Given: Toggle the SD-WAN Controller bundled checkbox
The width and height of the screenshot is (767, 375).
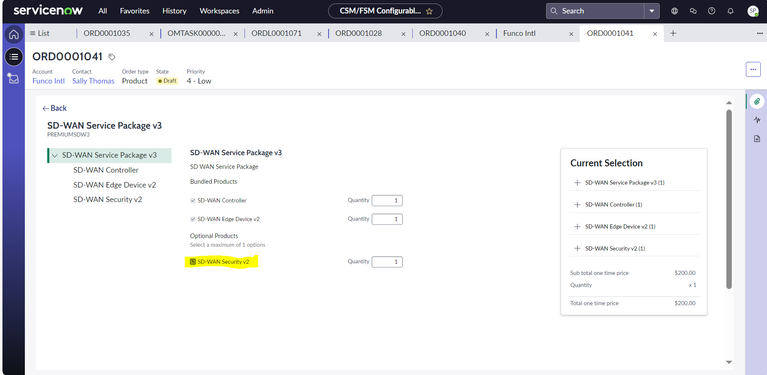Looking at the screenshot, I should click(193, 200).
